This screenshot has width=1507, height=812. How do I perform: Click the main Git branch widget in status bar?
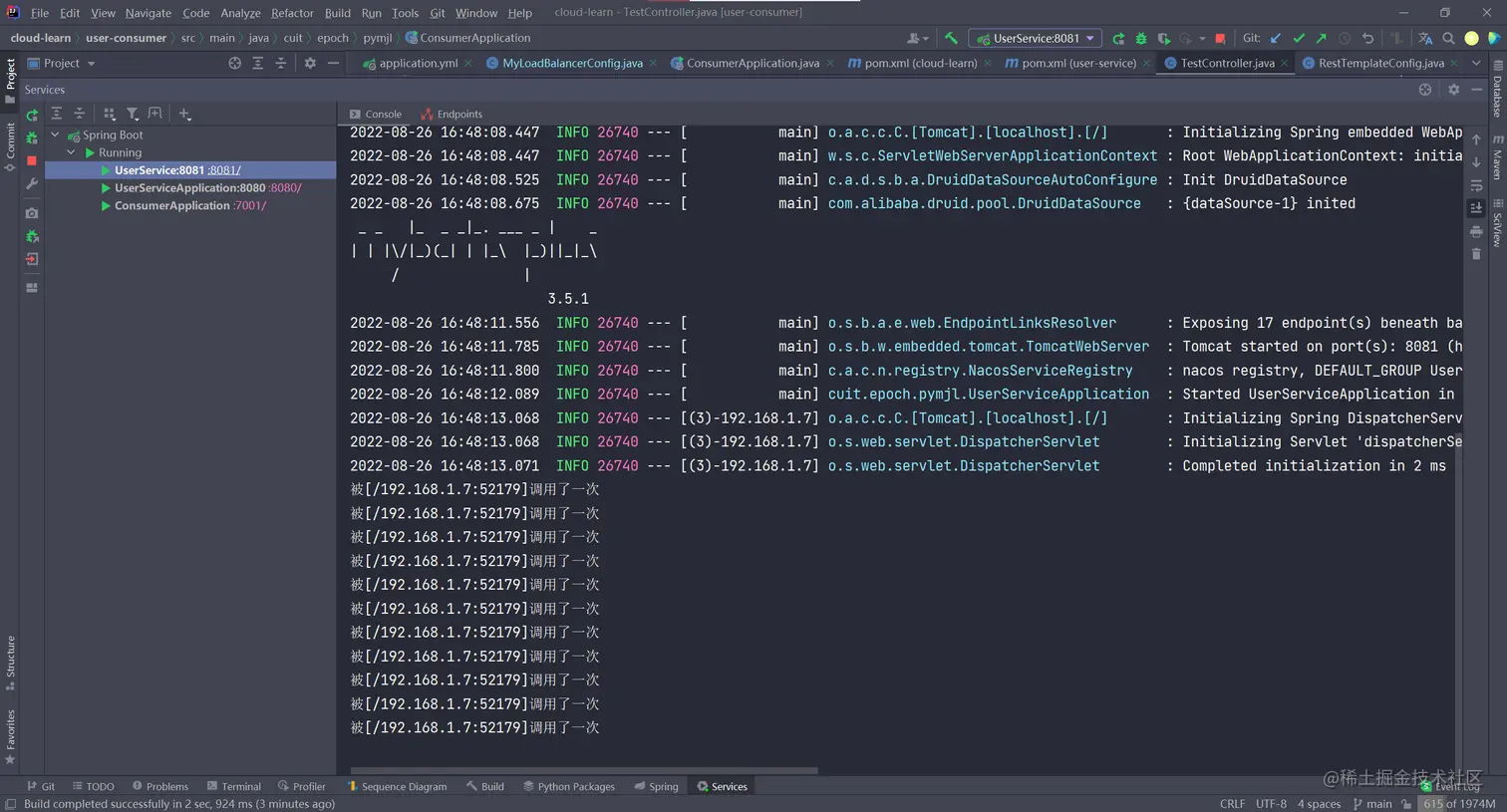(1372, 804)
